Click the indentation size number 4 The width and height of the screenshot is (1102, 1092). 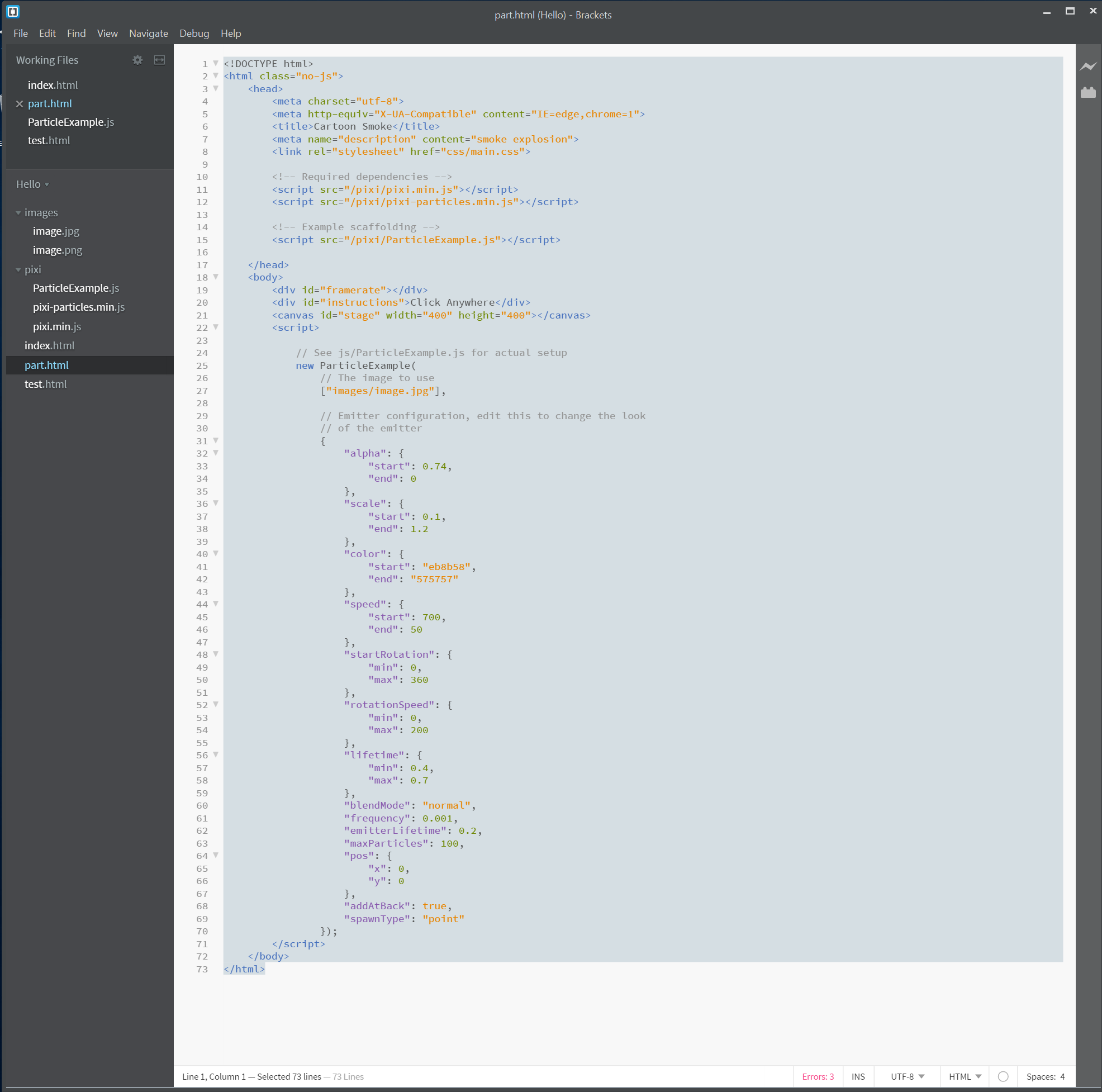tap(1062, 1076)
